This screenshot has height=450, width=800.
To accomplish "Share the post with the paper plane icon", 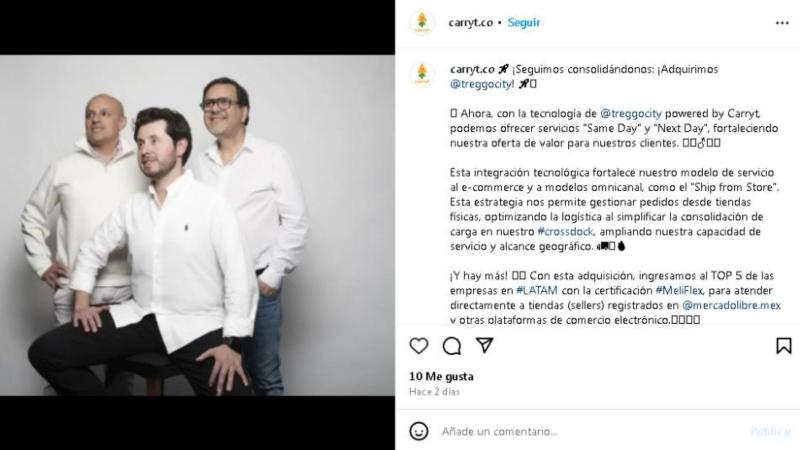I will point(484,345).
